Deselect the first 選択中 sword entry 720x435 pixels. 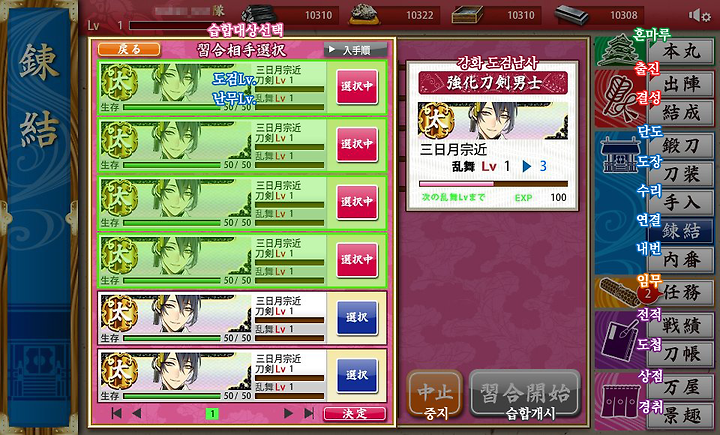(357, 86)
